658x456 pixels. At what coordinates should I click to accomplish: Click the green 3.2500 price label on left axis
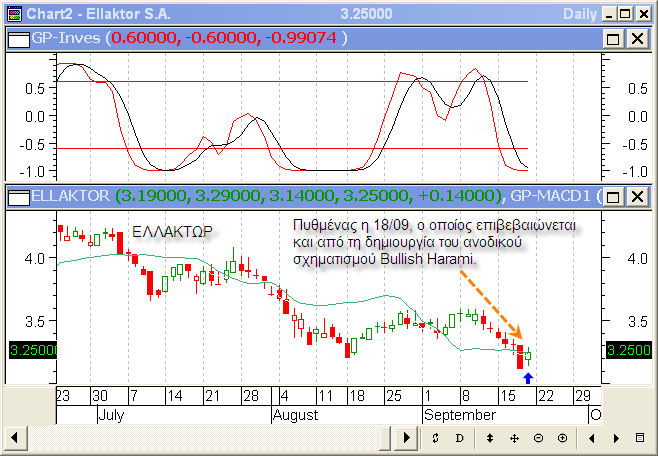[x=27, y=351]
